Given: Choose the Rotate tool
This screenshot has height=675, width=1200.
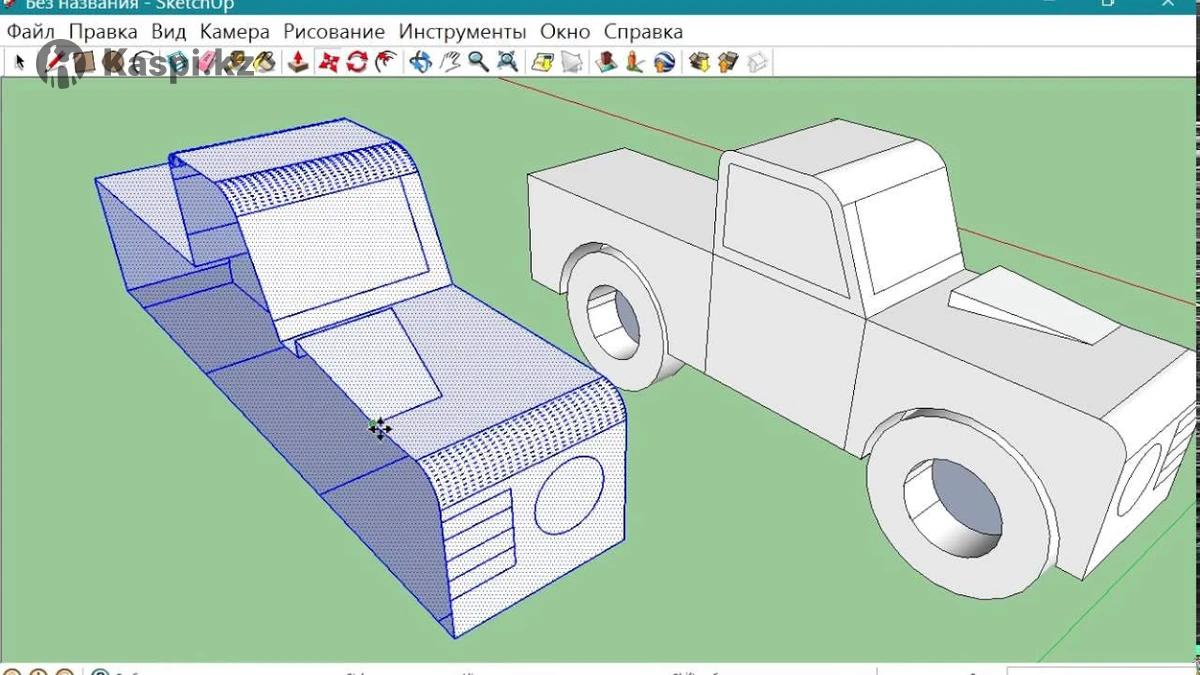Looking at the screenshot, I should 357,62.
